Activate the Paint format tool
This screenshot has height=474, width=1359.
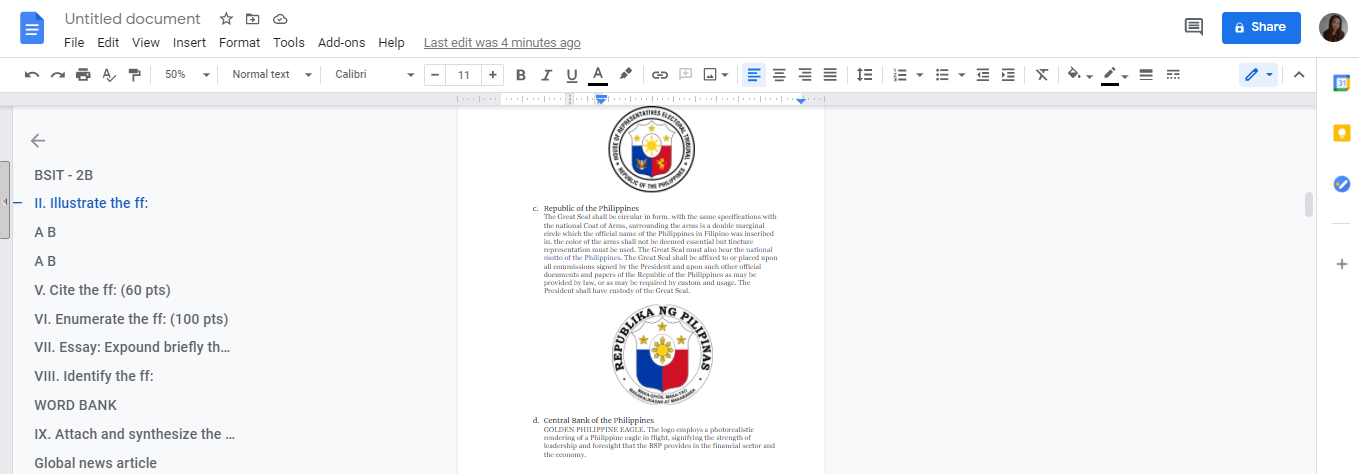(135, 75)
